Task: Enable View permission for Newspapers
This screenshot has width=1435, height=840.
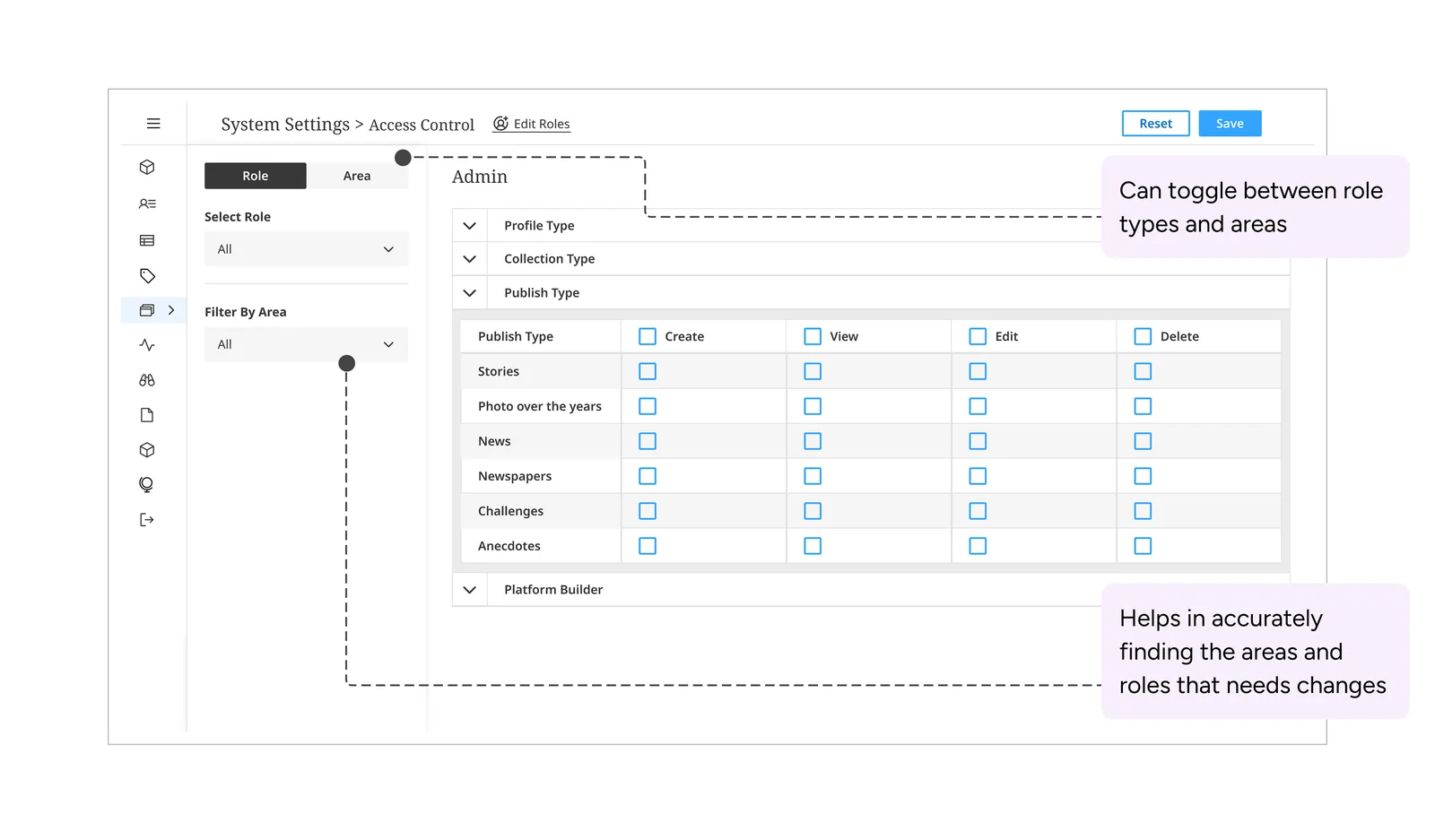Action: tap(813, 476)
